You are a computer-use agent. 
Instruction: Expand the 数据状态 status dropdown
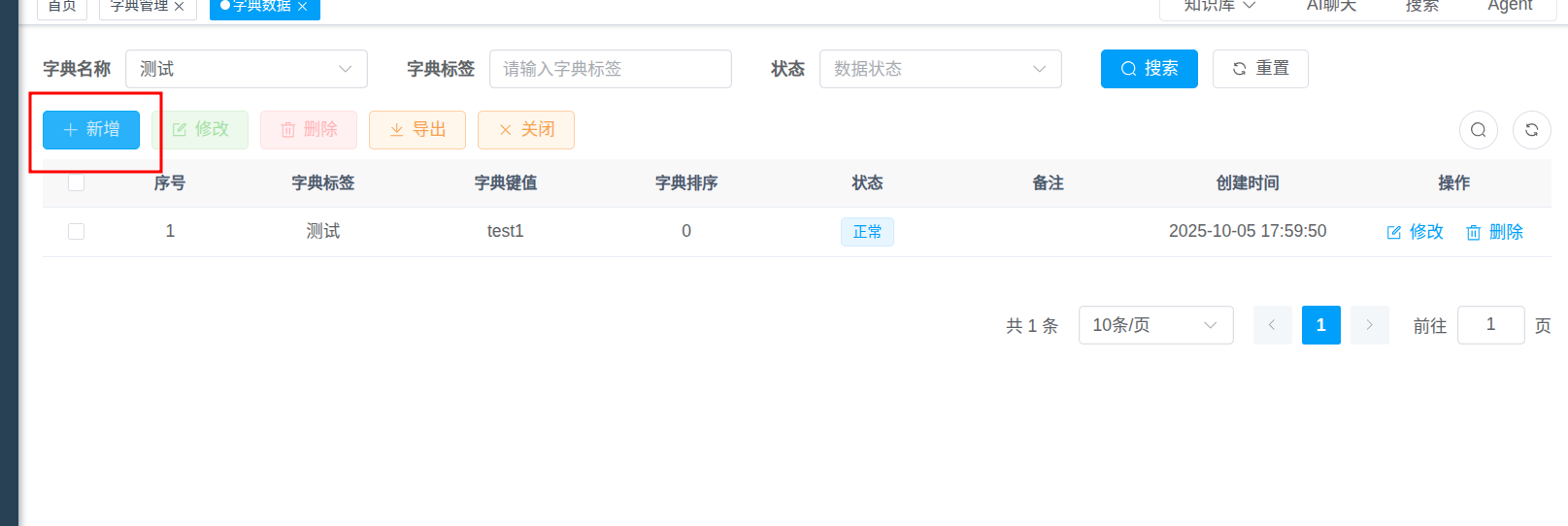[x=940, y=69]
